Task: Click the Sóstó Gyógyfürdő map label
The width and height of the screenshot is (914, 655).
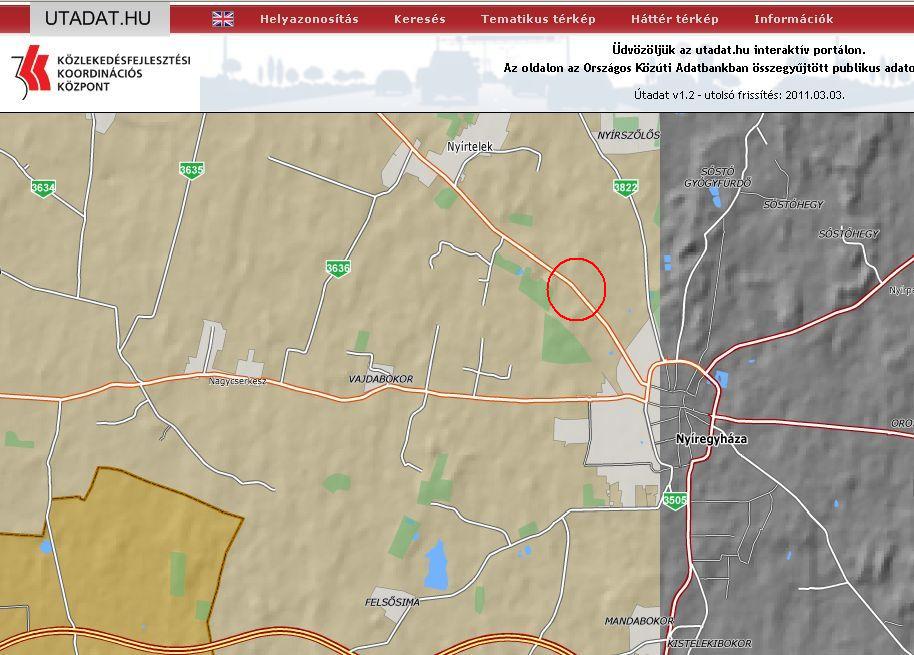Action: [717, 178]
